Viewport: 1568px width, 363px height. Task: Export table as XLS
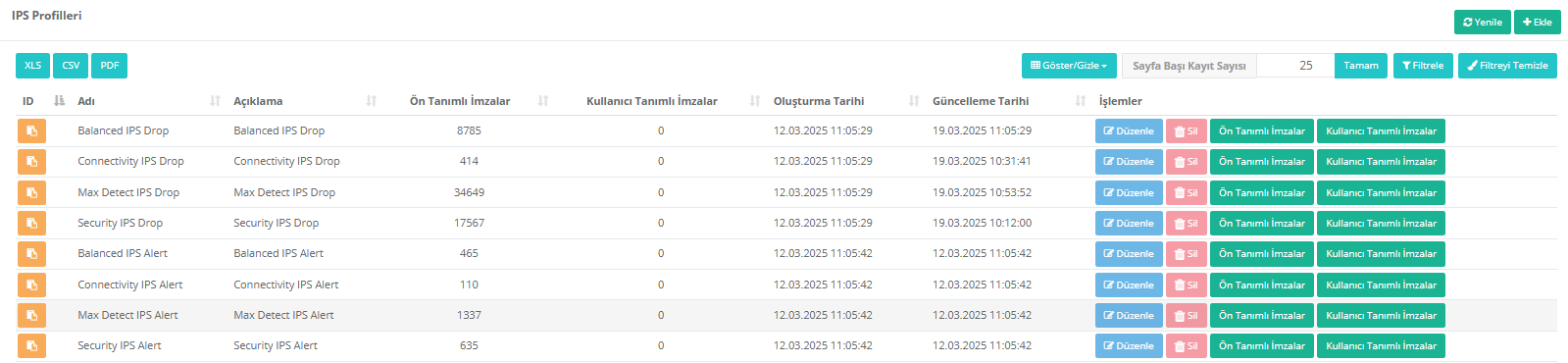tap(33, 66)
